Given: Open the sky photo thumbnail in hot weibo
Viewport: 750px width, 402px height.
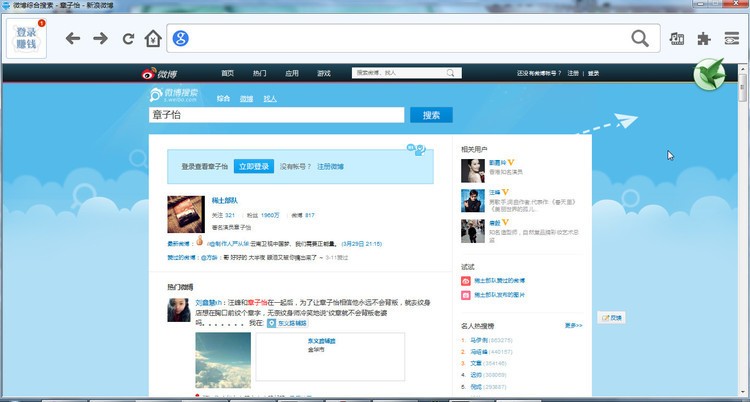Looking at the screenshot, I should [x=223, y=360].
